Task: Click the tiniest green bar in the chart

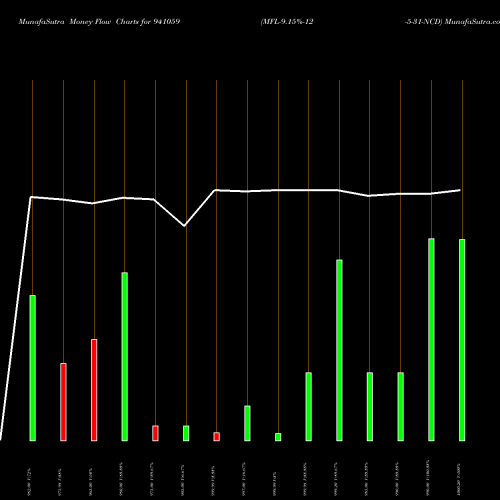Action: [278, 437]
